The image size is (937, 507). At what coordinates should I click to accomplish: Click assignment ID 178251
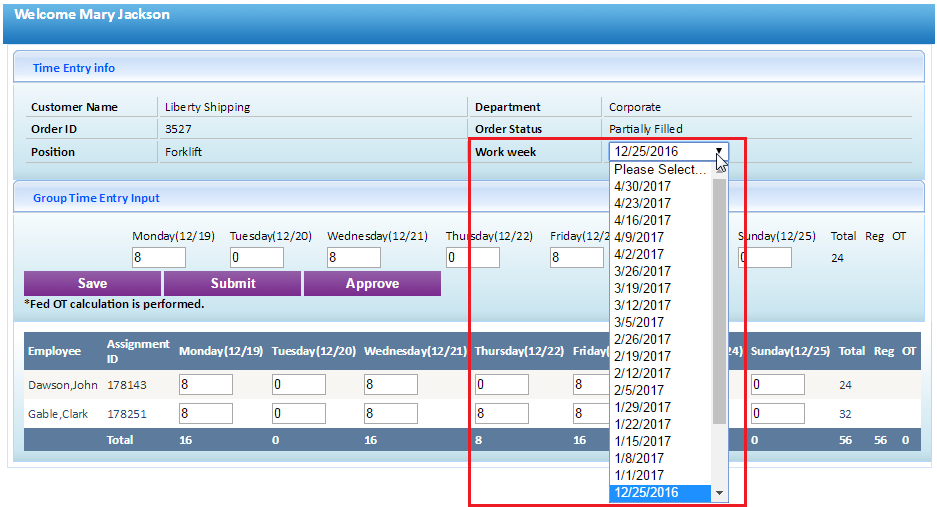click(127, 414)
